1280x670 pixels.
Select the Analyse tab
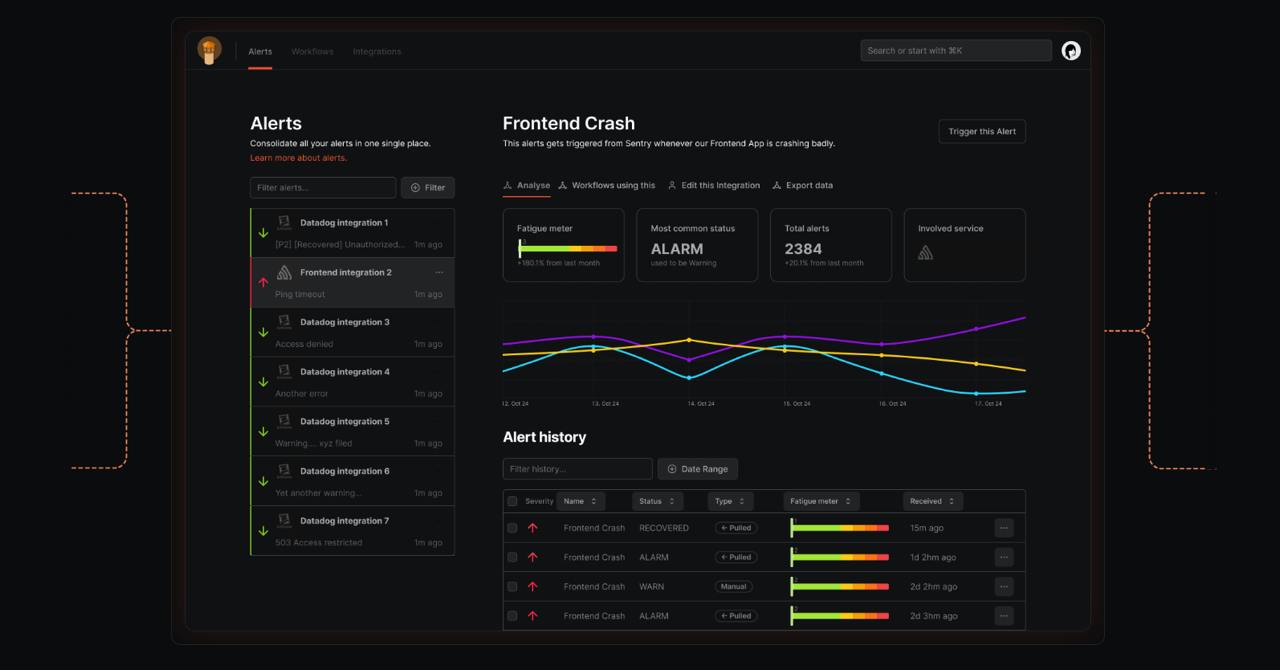[x=526, y=185]
